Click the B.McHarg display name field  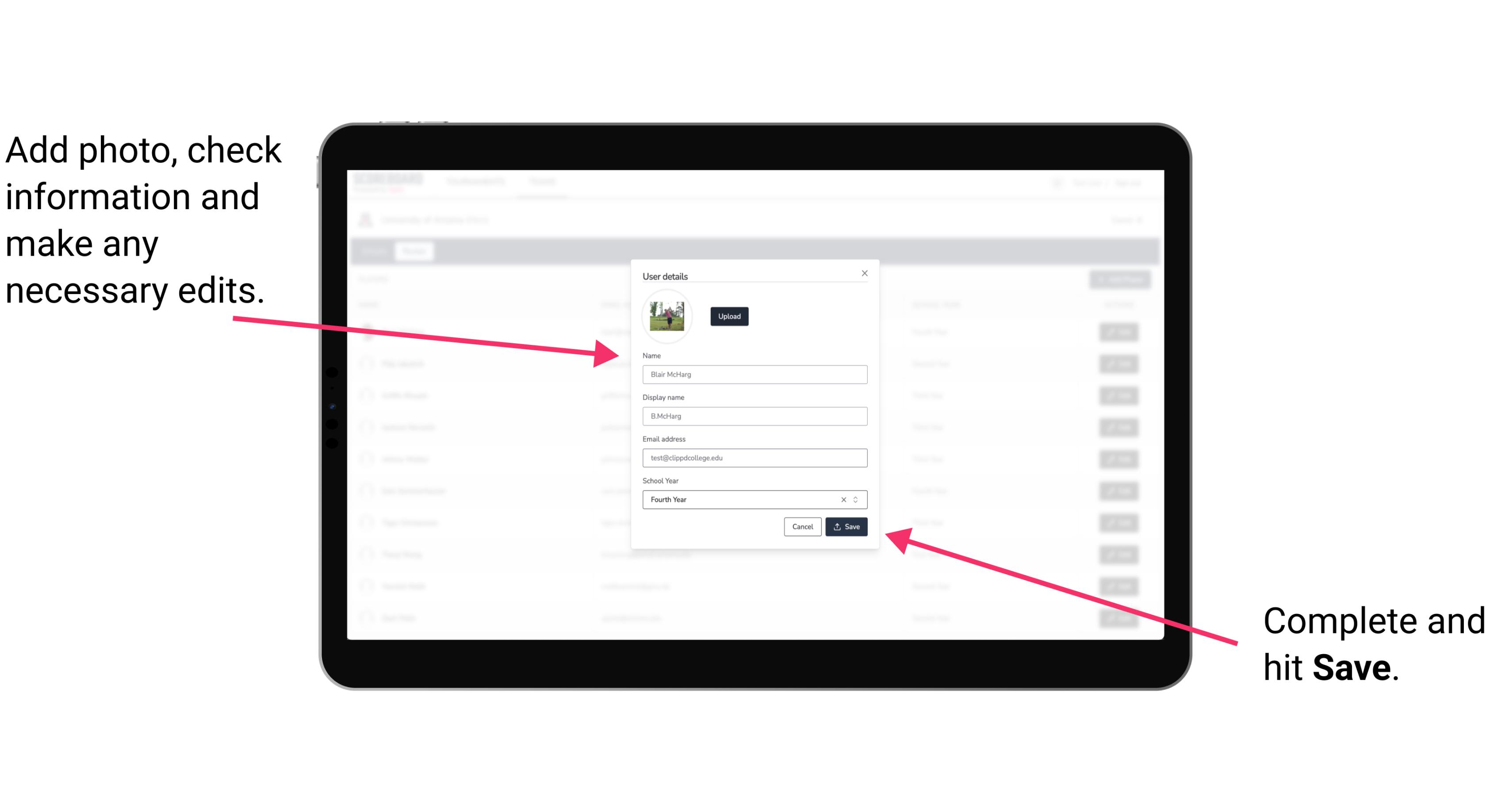coord(755,416)
